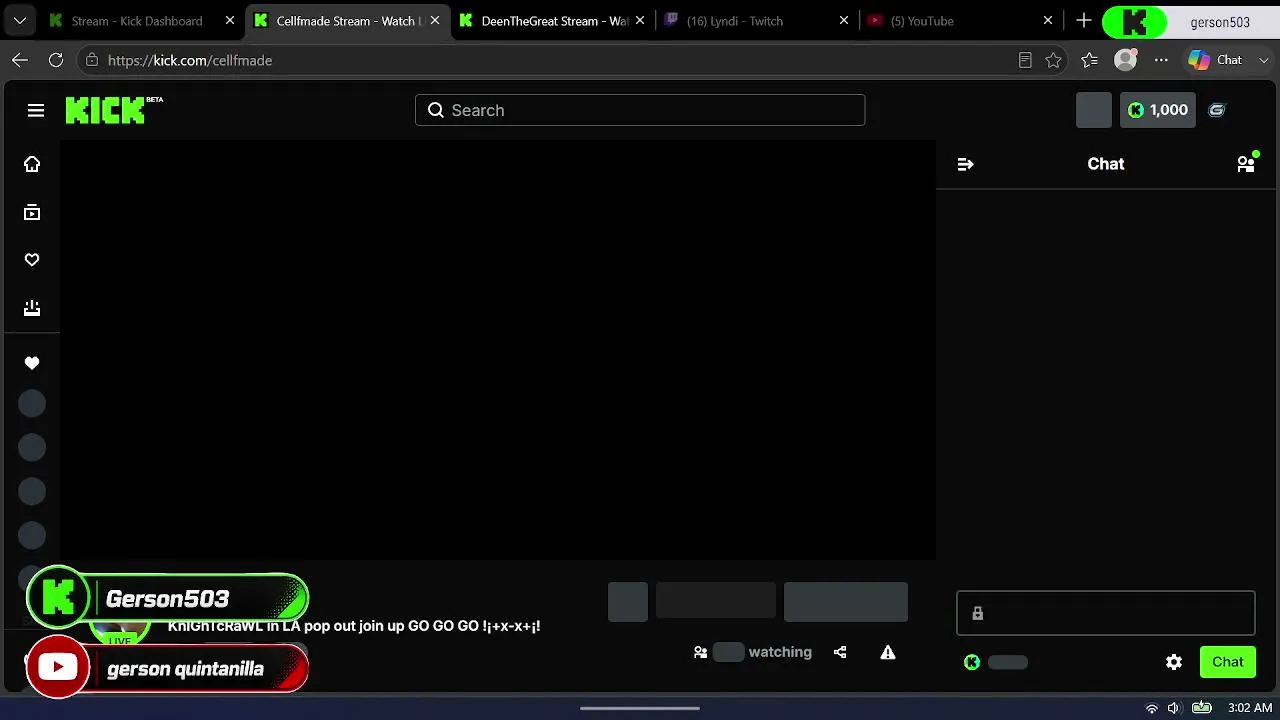Open the browser profile avatar
The image size is (1280, 720).
tap(1126, 60)
